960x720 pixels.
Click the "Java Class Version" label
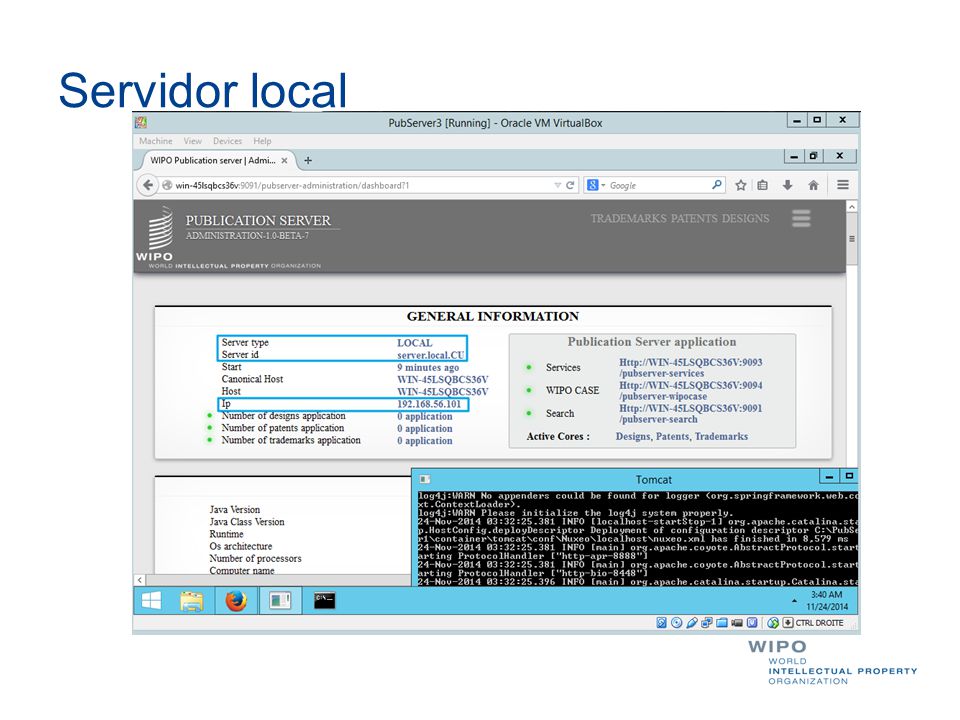point(247,522)
